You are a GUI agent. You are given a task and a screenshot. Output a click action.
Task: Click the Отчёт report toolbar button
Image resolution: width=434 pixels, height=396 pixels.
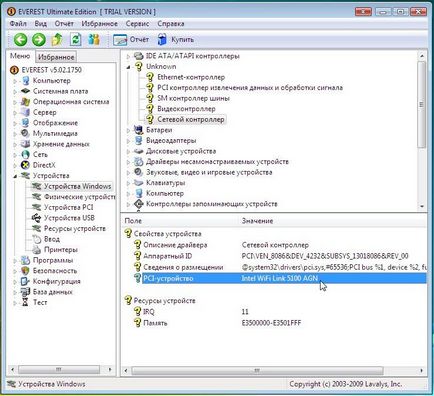[131, 40]
